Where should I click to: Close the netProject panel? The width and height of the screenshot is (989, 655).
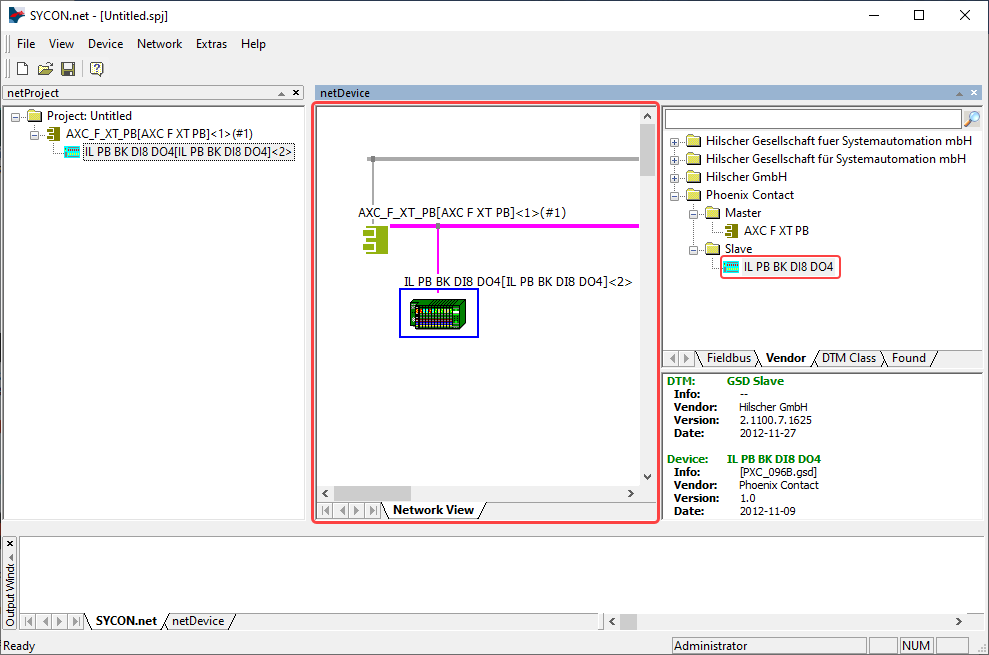tap(296, 93)
